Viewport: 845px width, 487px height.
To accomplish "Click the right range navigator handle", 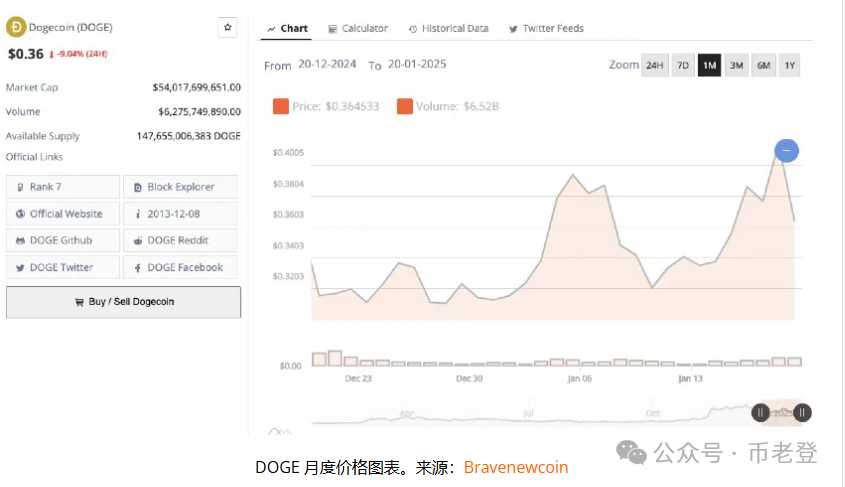I will [802, 413].
